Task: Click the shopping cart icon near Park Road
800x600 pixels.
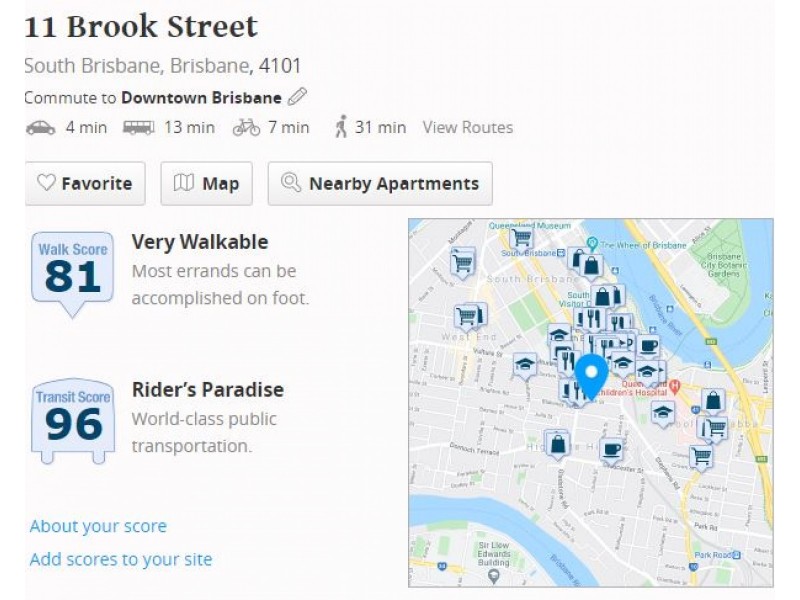Action: coord(700,453)
